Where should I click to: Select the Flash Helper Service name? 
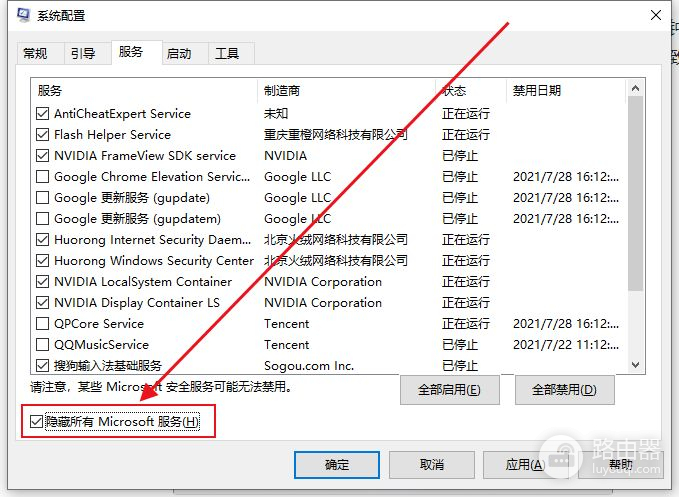112,135
